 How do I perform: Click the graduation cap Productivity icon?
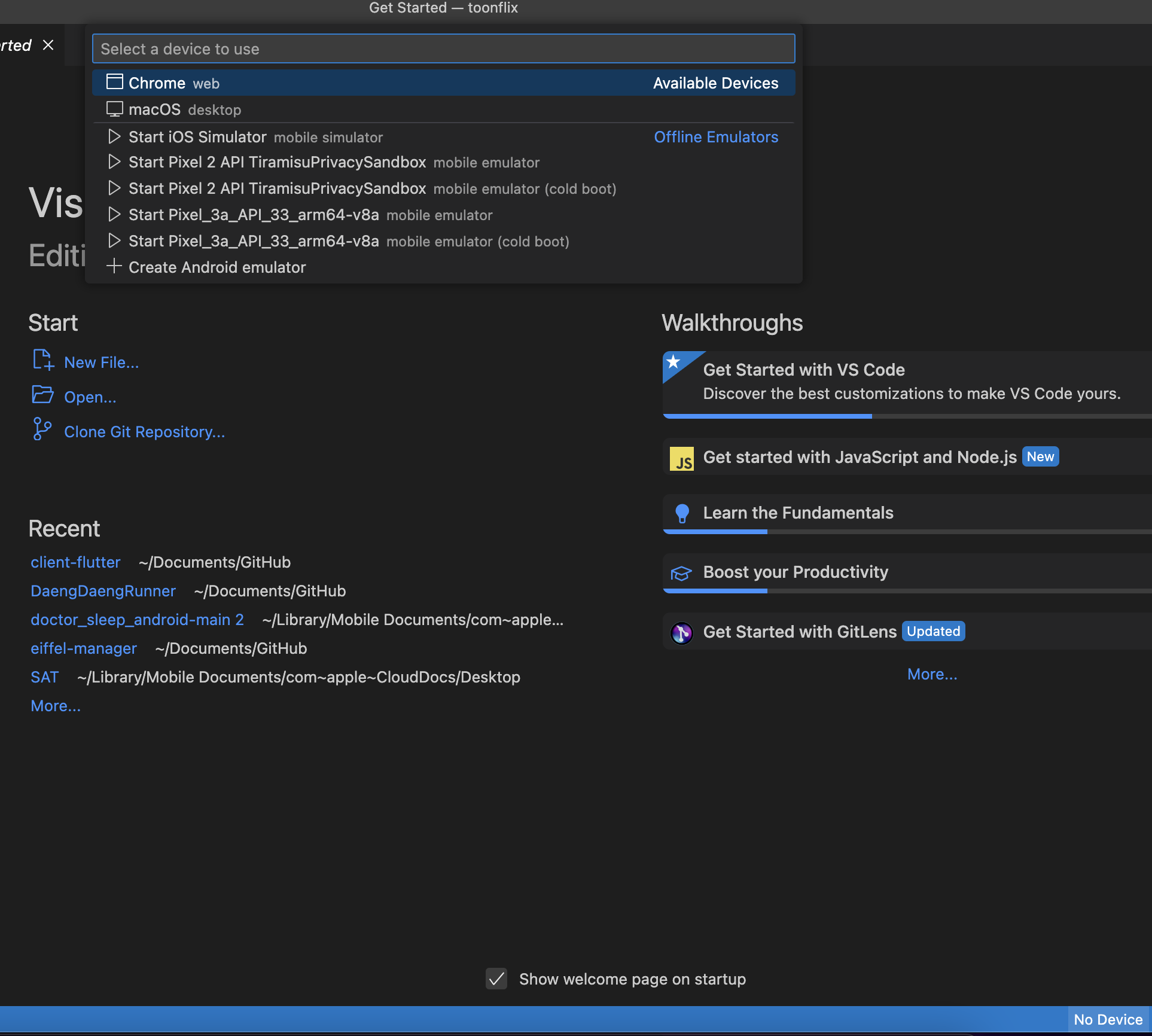coord(681,573)
